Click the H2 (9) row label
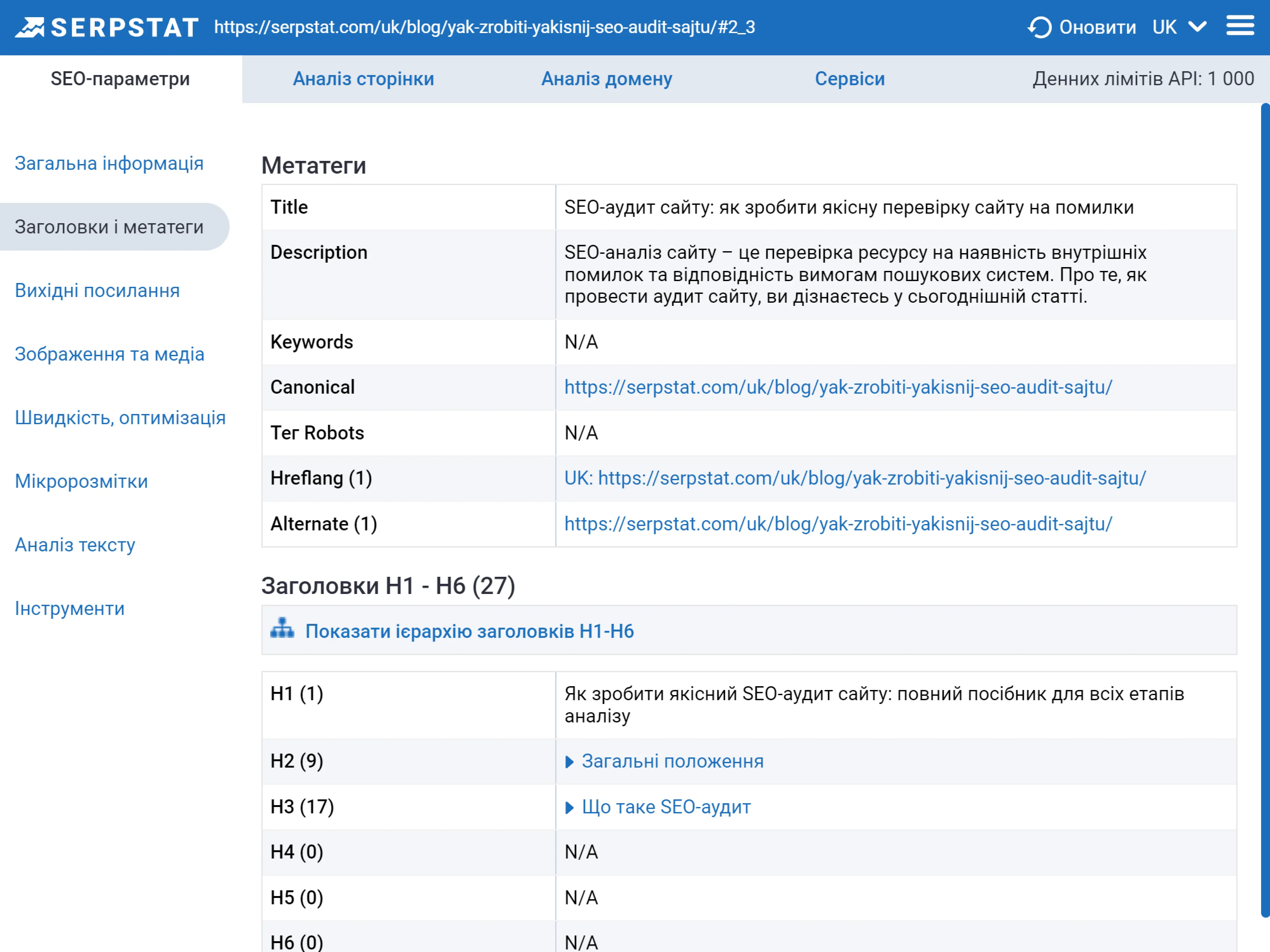The image size is (1270, 952). tap(297, 761)
